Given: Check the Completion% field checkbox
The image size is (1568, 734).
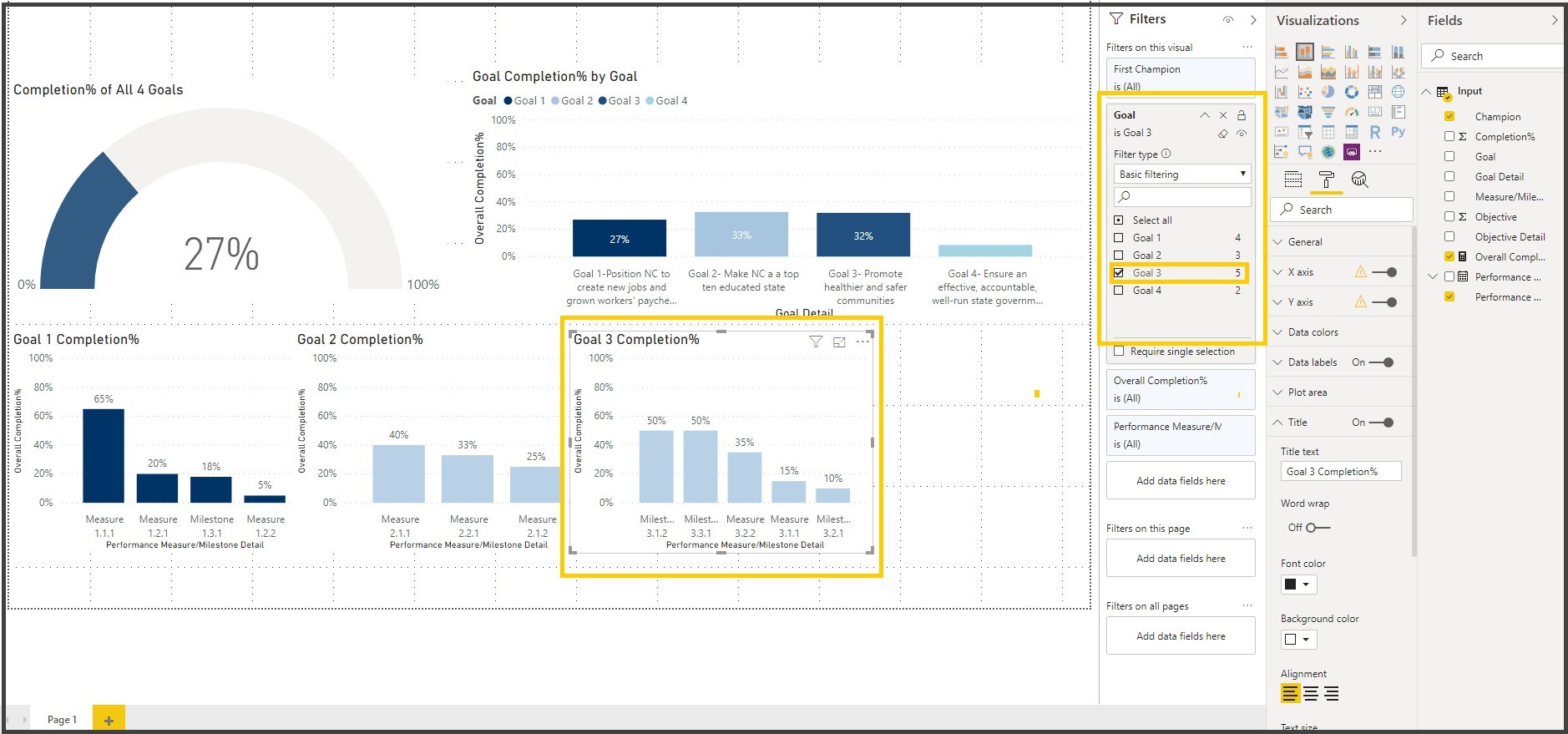Looking at the screenshot, I should [x=1449, y=137].
